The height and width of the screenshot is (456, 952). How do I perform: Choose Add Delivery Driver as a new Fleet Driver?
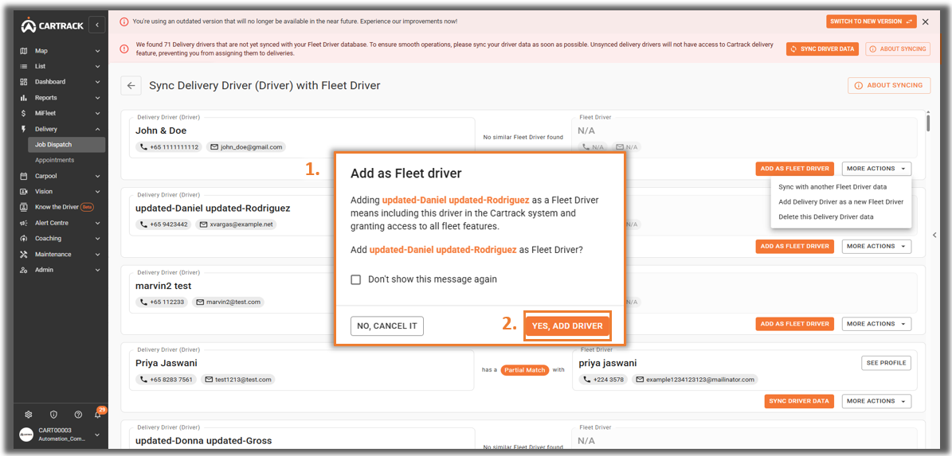[841, 202]
